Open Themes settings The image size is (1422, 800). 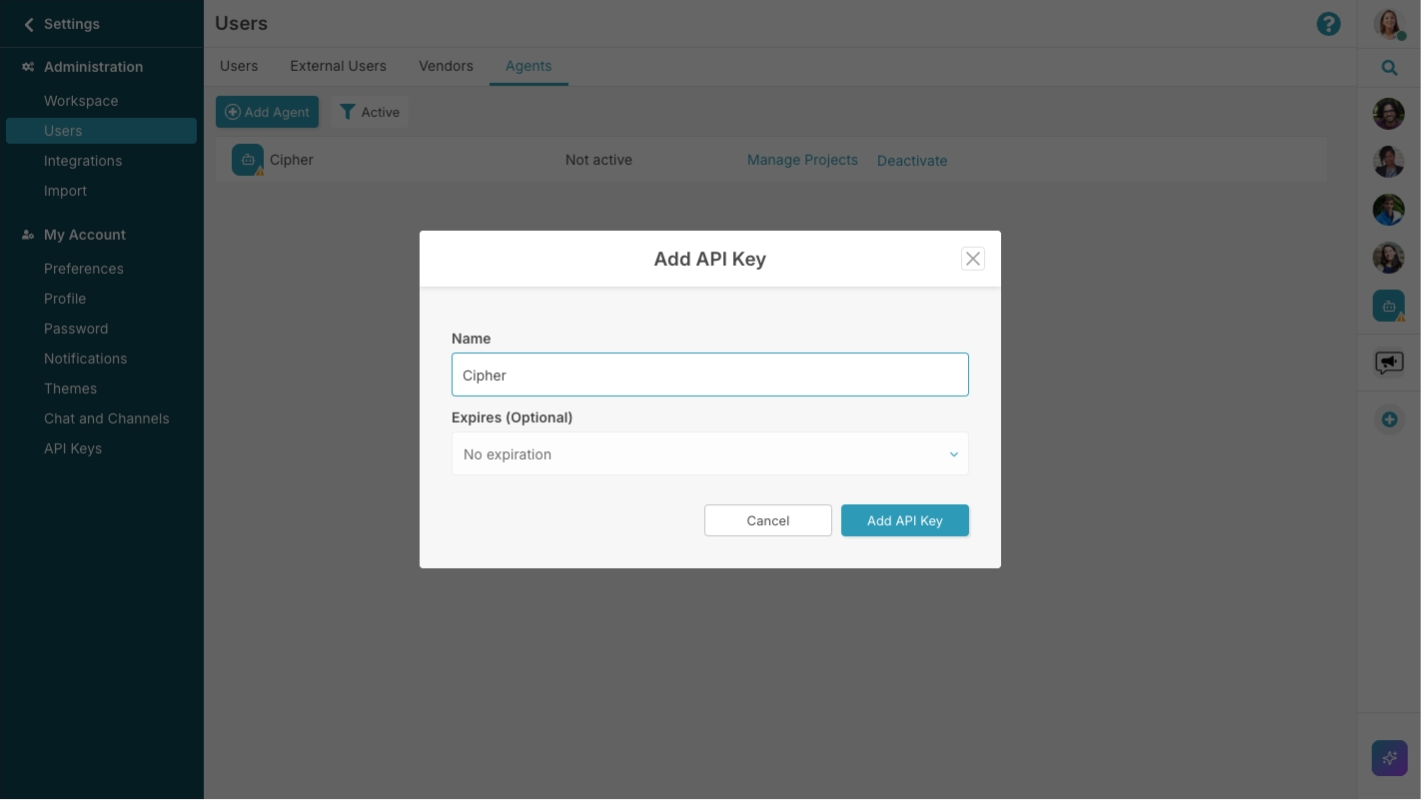click(70, 389)
